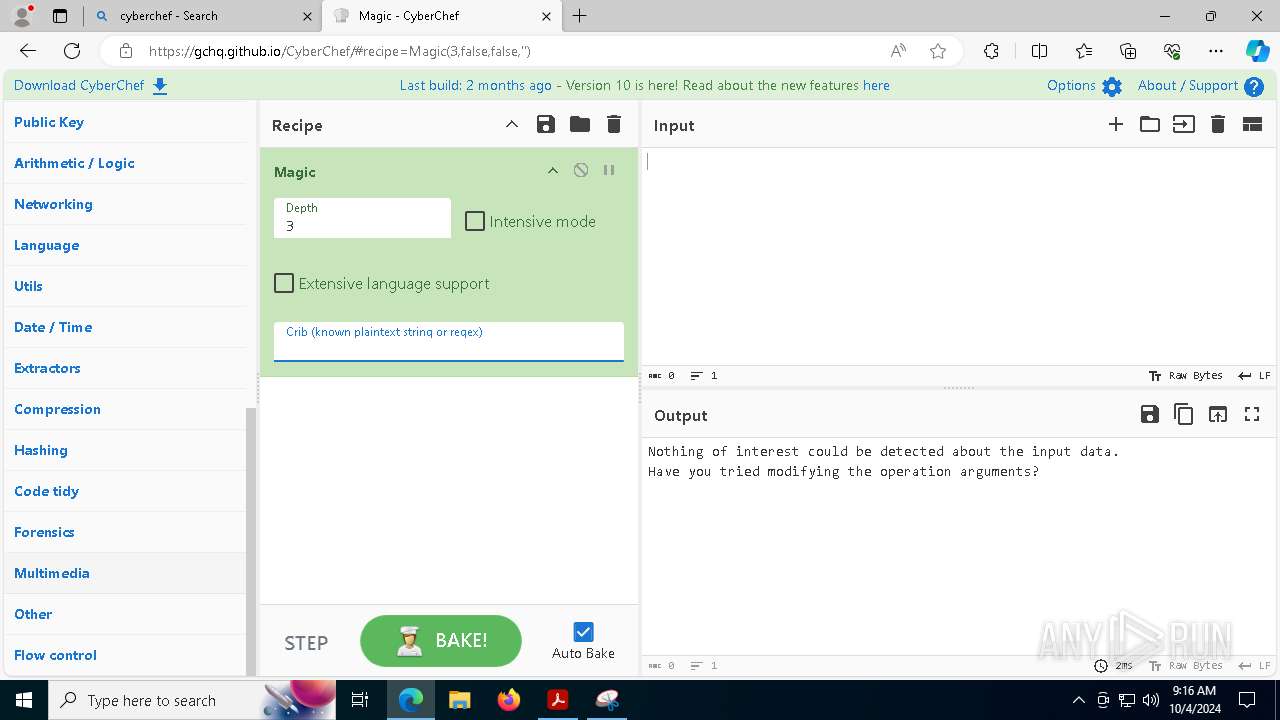Expand Other operations category
1280x720 pixels.
click(125, 614)
